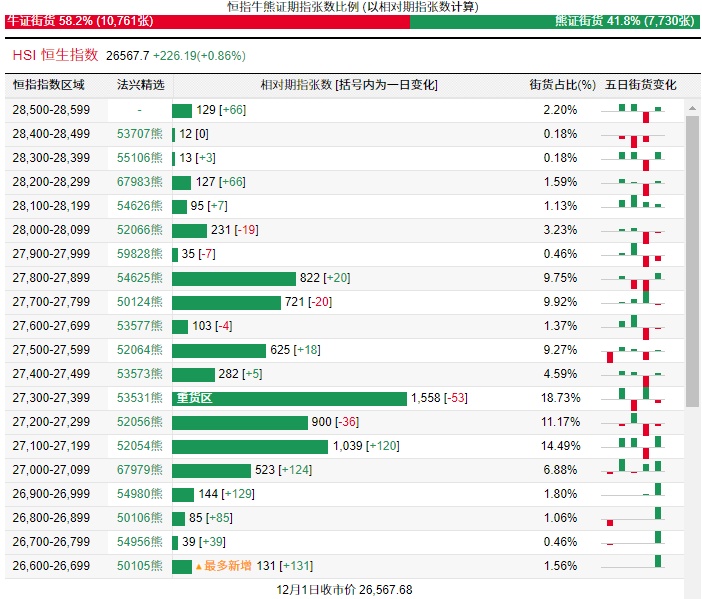The image size is (702, 599).
Task: Open the 67983熊 certificate link
Action: [x=139, y=182]
